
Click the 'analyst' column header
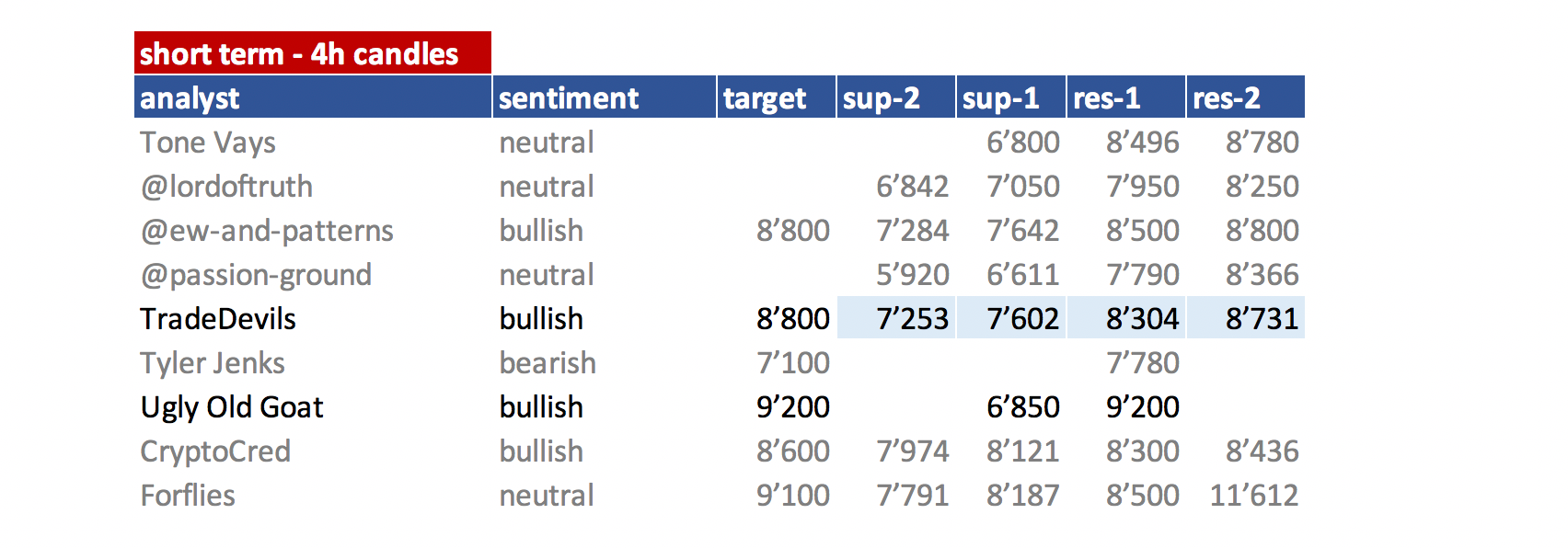pyautogui.click(x=313, y=97)
